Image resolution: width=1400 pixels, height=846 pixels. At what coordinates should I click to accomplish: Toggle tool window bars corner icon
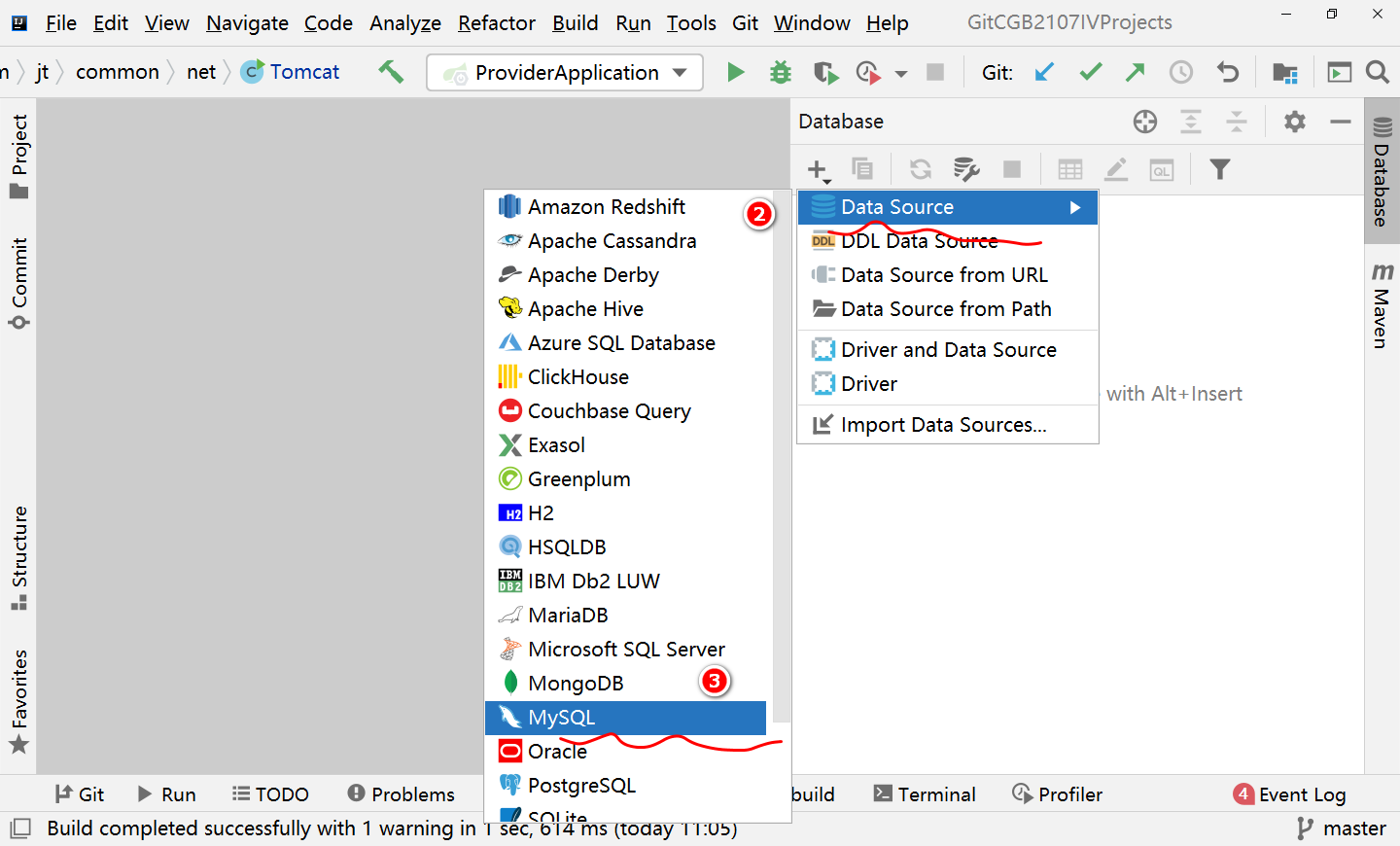19,828
